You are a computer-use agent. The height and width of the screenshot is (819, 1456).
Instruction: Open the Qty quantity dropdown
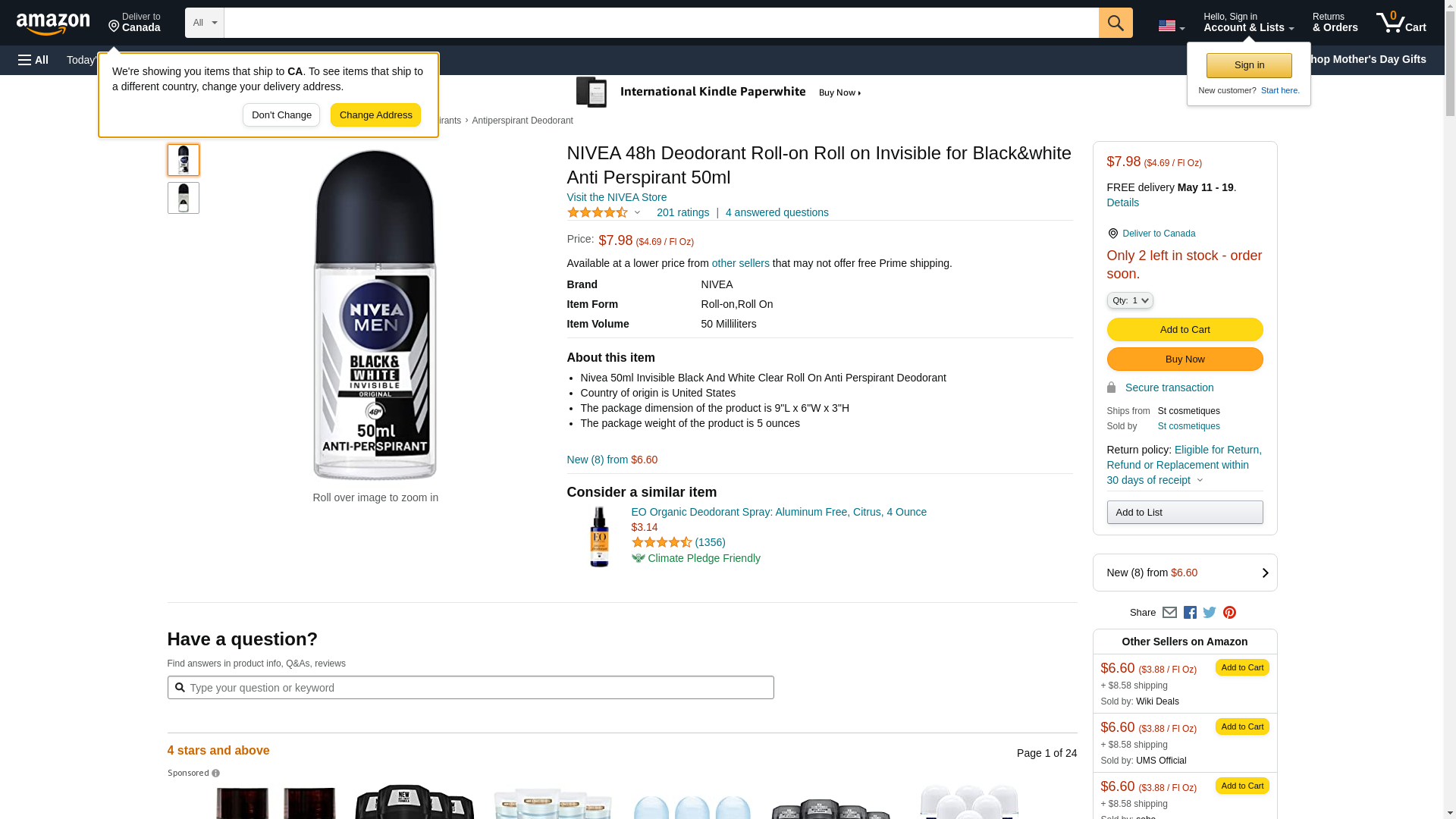(1130, 301)
